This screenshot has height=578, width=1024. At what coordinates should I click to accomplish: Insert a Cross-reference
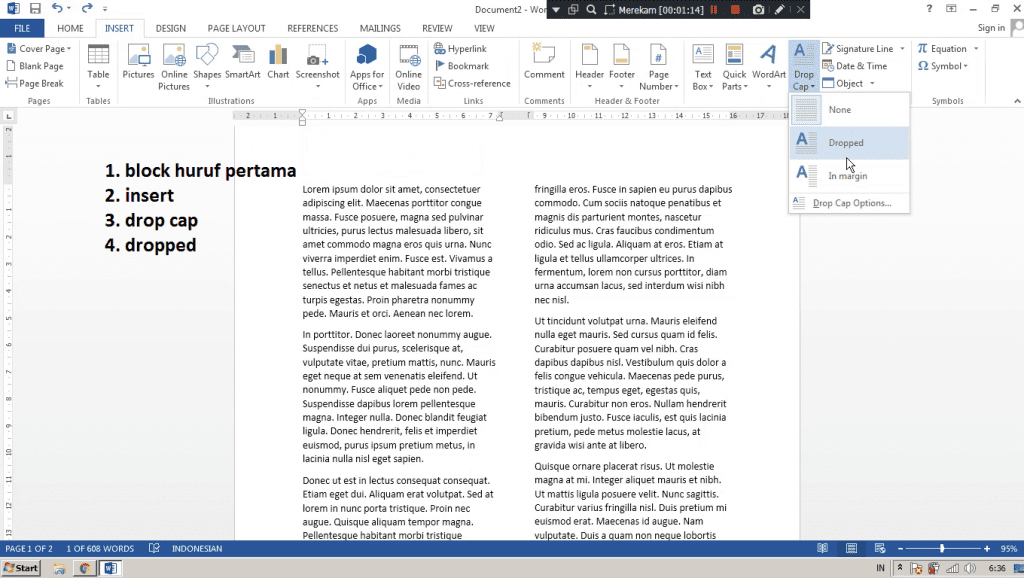coord(472,84)
